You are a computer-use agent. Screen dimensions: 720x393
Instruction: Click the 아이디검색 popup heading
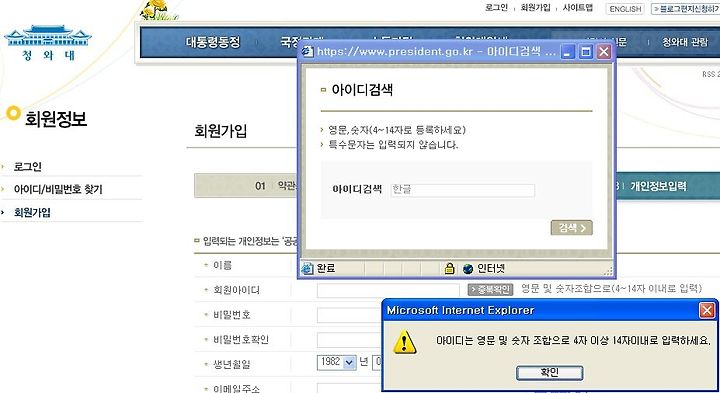pos(362,90)
